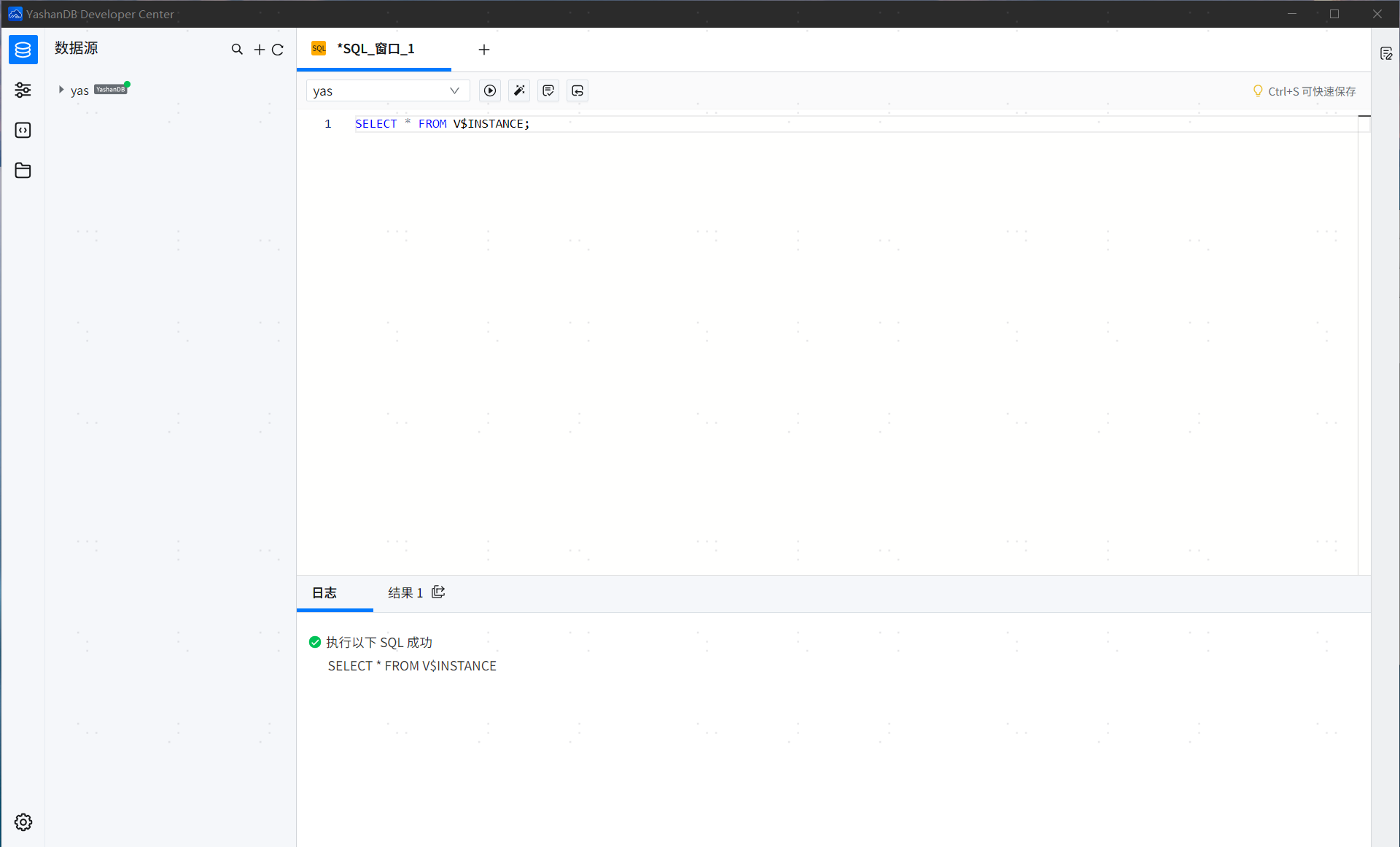This screenshot has height=847, width=1400.
Task: Click the lightbulb hint icon
Action: (1258, 91)
